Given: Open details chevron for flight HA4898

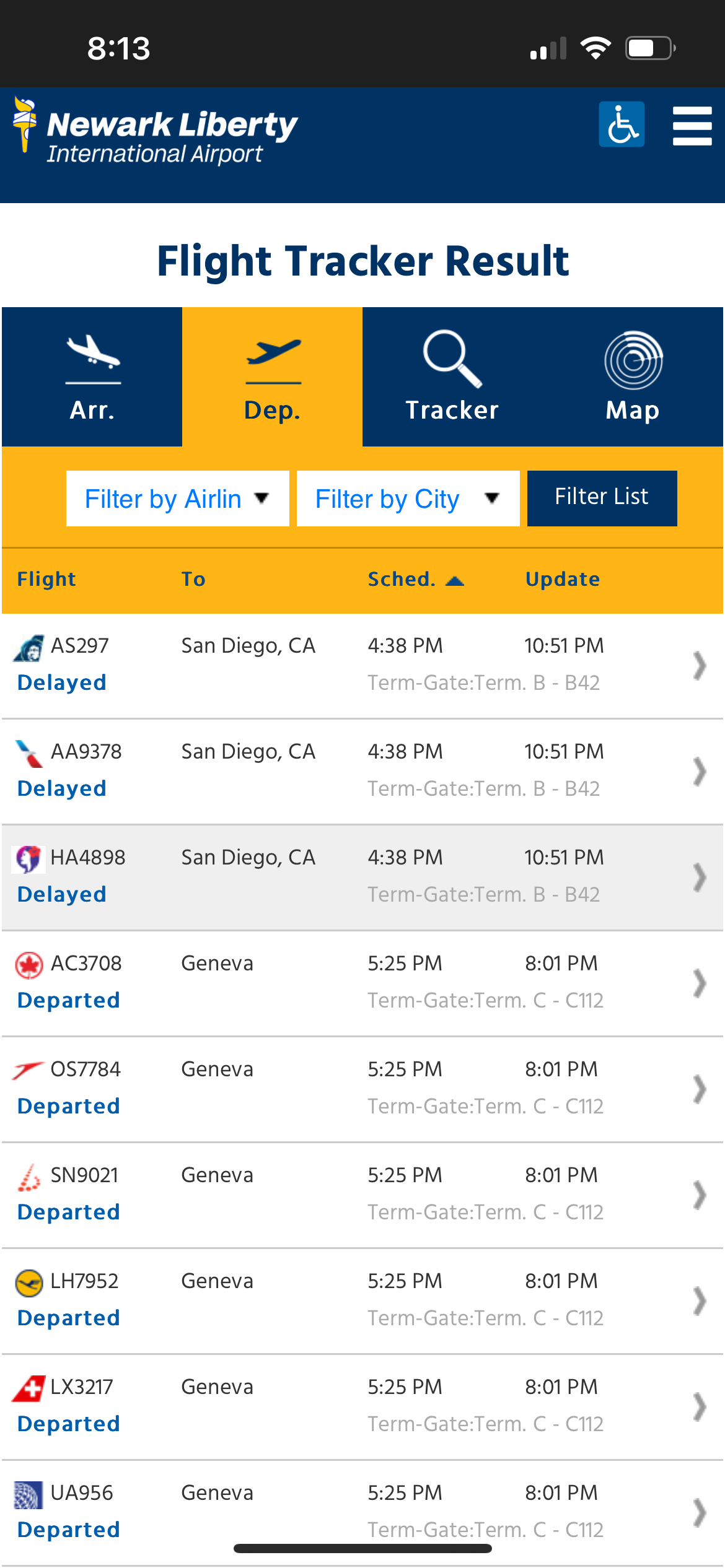Looking at the screenshot, I should pos(699,878).
